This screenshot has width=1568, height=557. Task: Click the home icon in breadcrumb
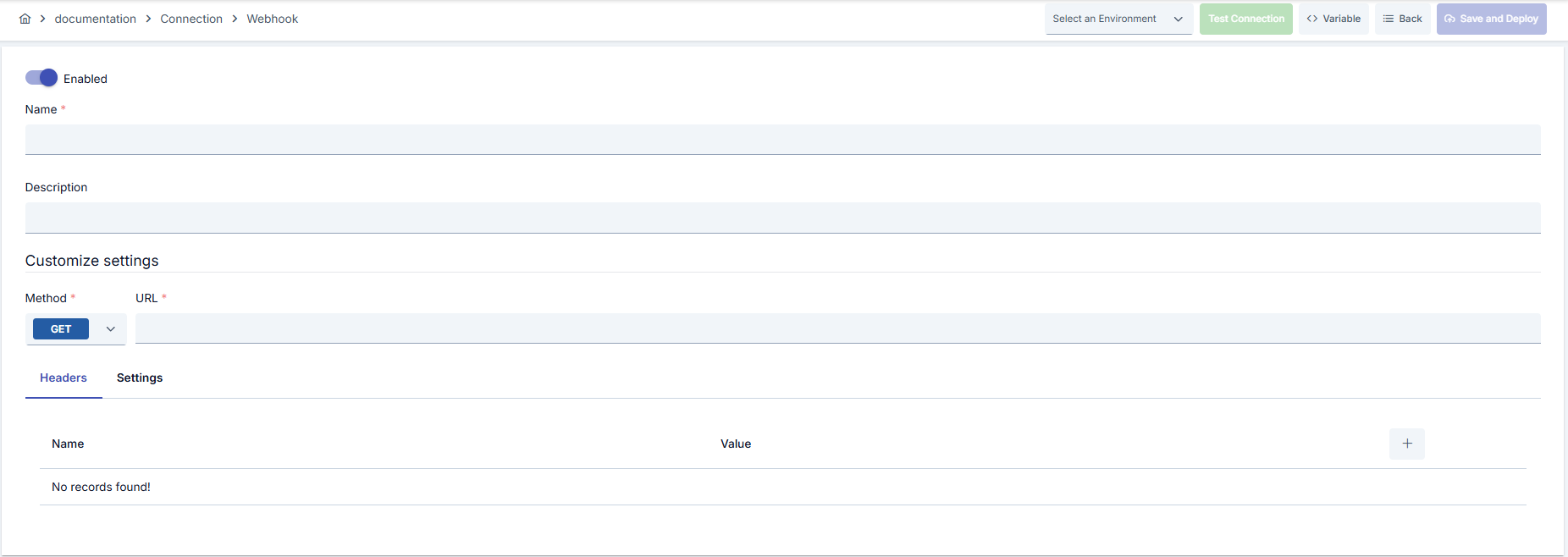point(25,19)
